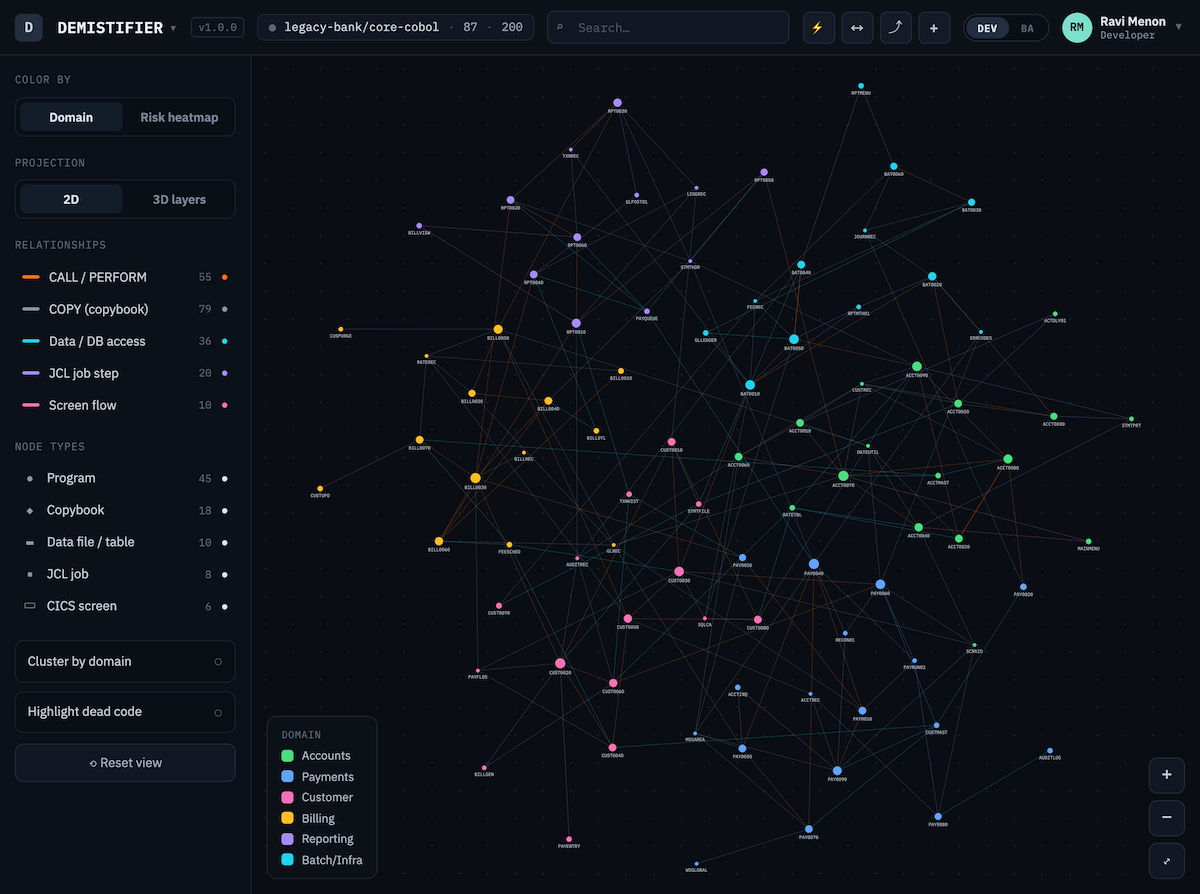The height and width of the screenshot is (894, 1200).
Task: Toggle CICS screen node type visibility
Action: tap(125, 606)
